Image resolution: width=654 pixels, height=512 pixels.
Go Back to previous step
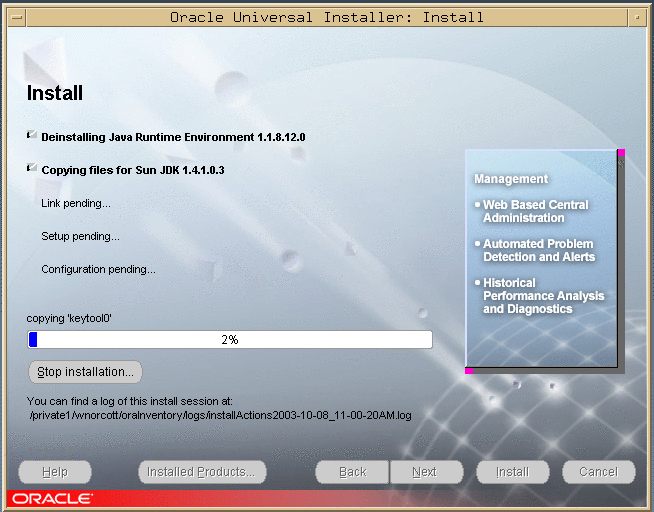pyautogui.click(x=352, y=472)
